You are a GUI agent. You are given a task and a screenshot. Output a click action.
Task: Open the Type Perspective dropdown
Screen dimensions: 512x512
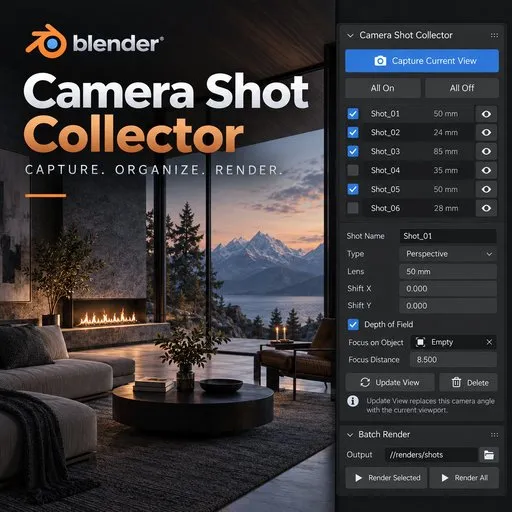coord(448,254)
